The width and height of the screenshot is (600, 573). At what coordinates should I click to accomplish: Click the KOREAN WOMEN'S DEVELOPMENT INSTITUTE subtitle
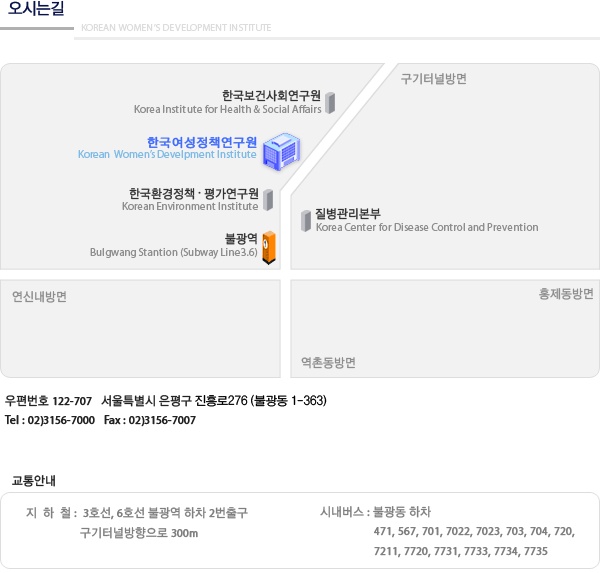pyautogui.click(x=176, y=28)
